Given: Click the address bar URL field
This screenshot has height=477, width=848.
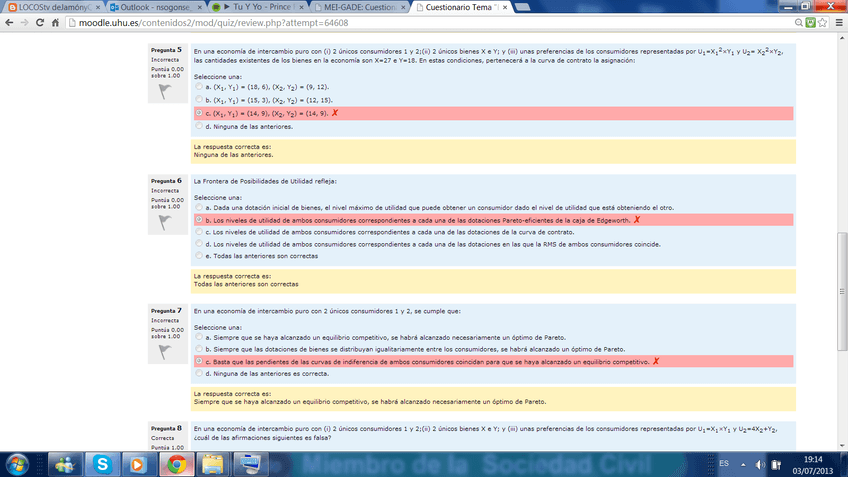Looking at the screenshot, I should click(427, 23).
